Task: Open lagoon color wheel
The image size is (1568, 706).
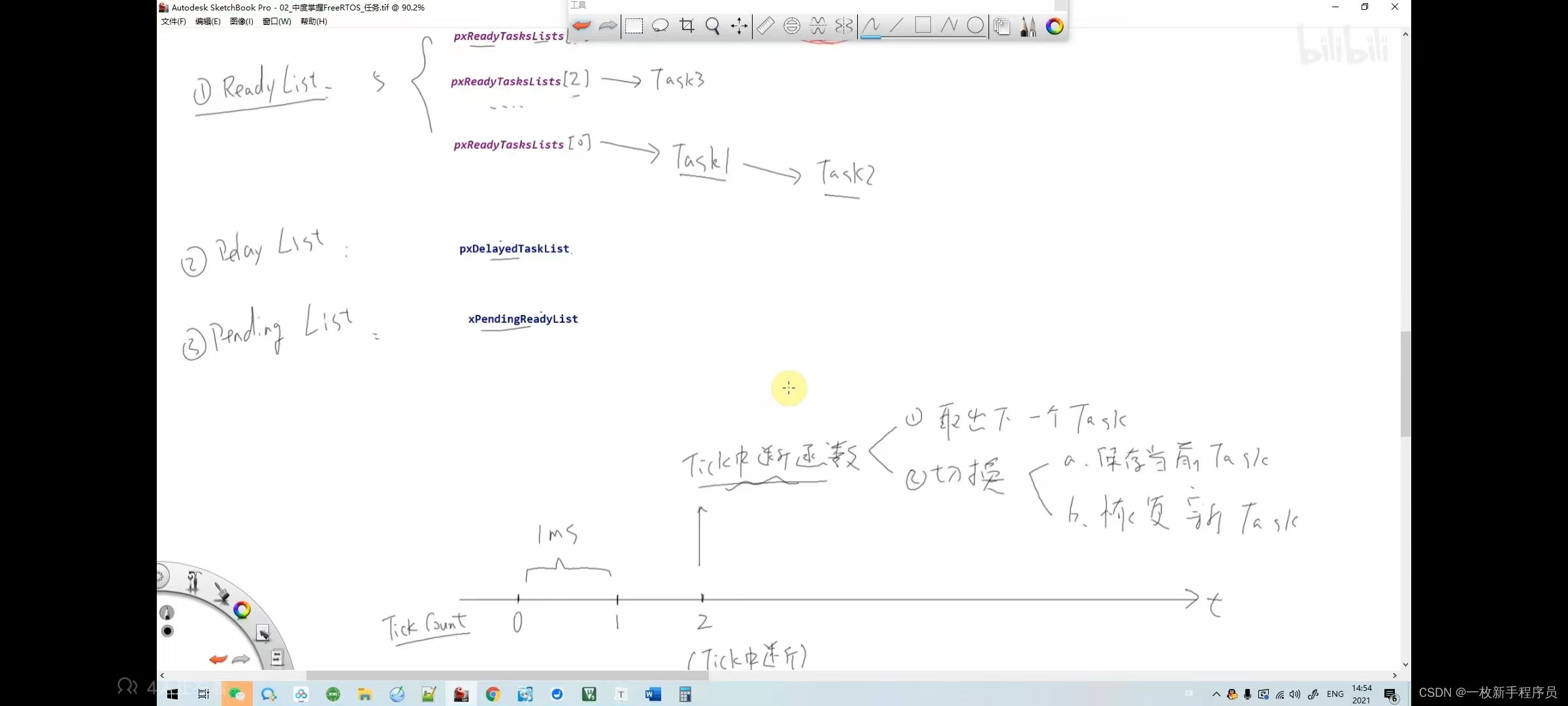Action: 242,610
